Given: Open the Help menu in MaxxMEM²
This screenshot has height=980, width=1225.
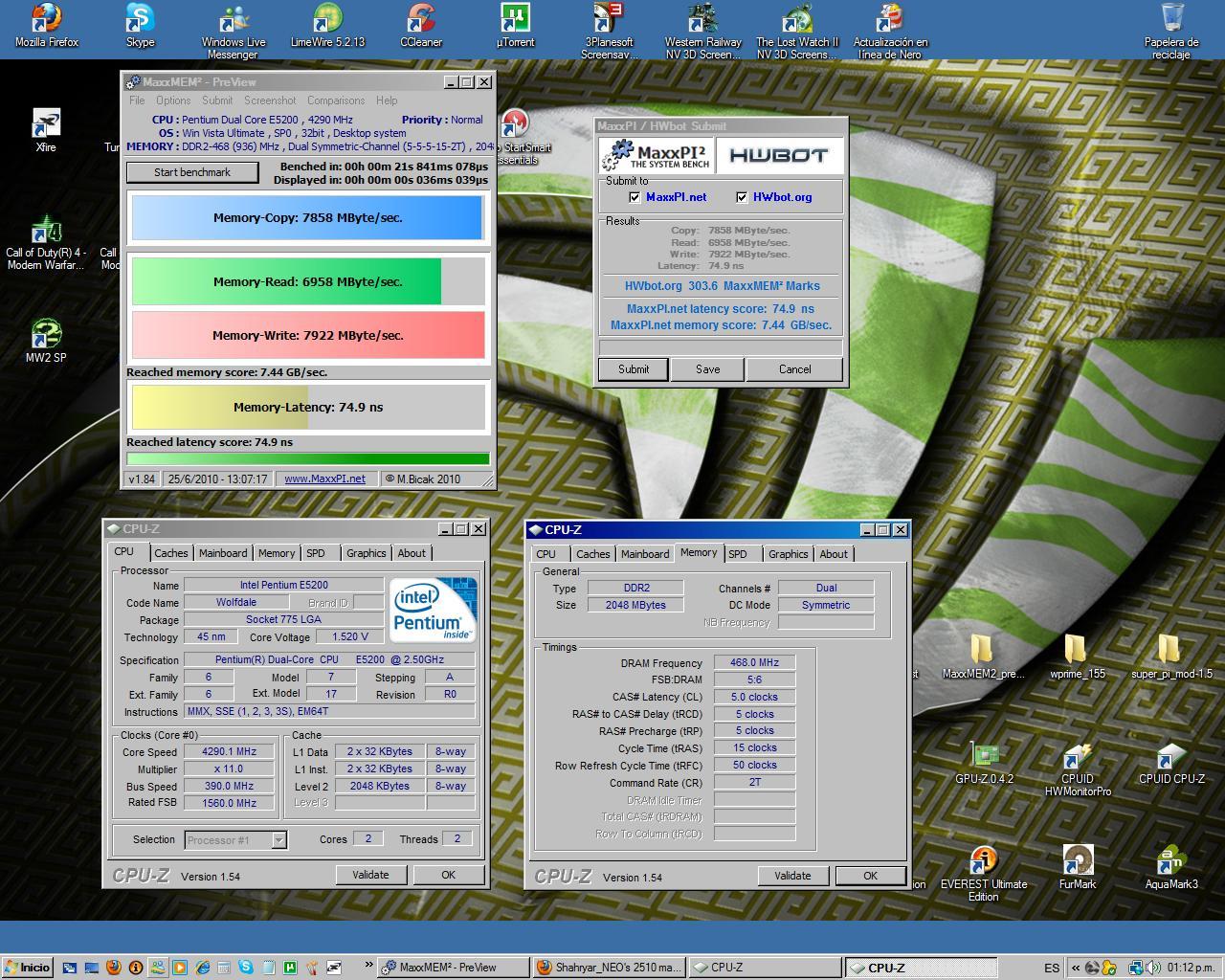Looking at the screenshot, I should click(387, 100).
